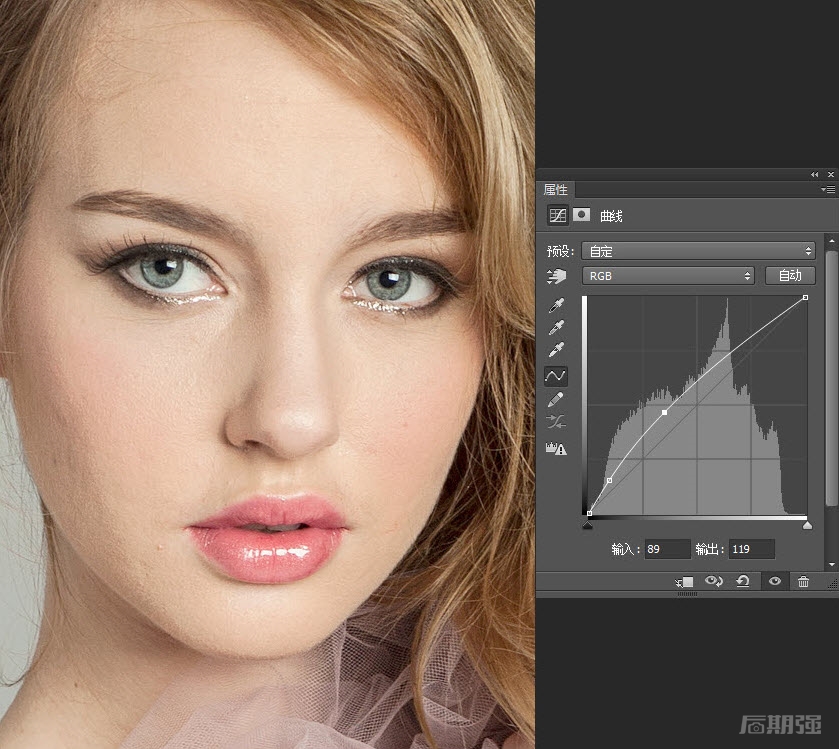
Task: Click the smooth curve values icon
Action: [x=555, y=422]
